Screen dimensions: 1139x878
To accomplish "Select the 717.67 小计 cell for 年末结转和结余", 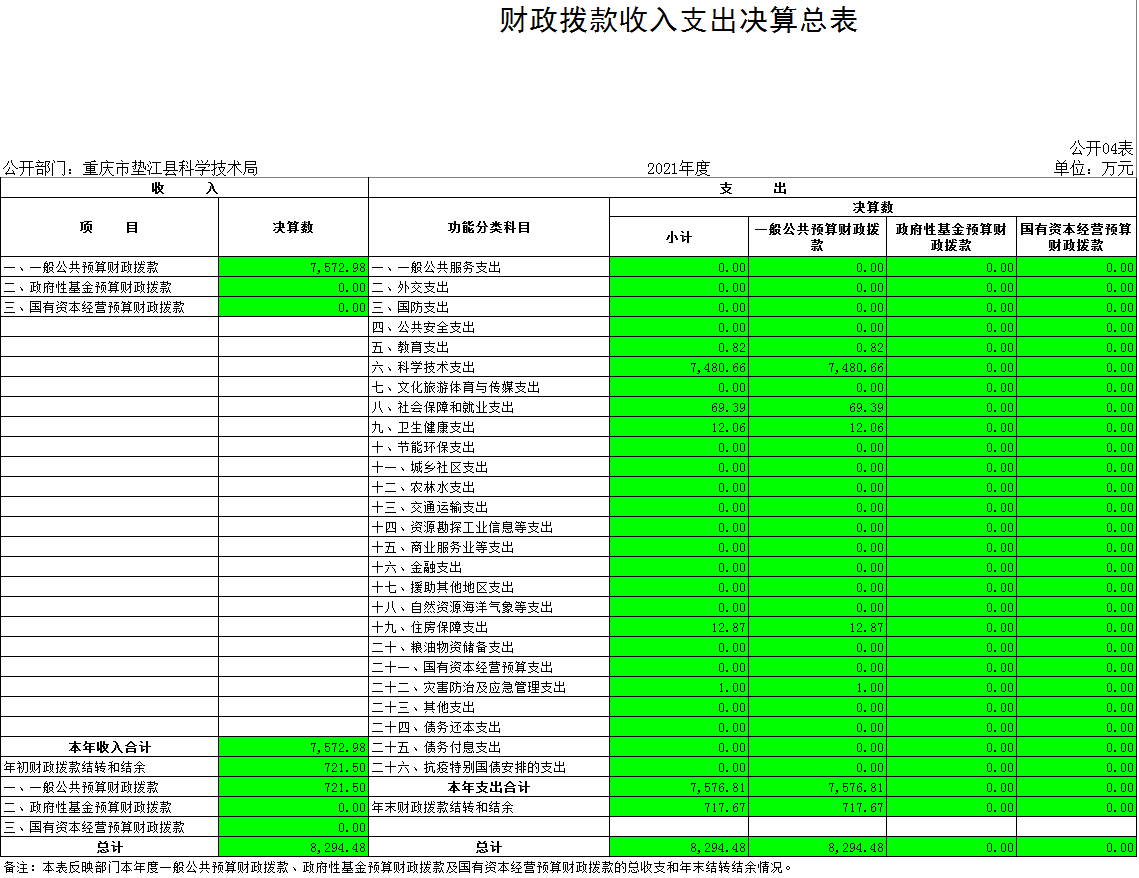I will pos(679,807).
